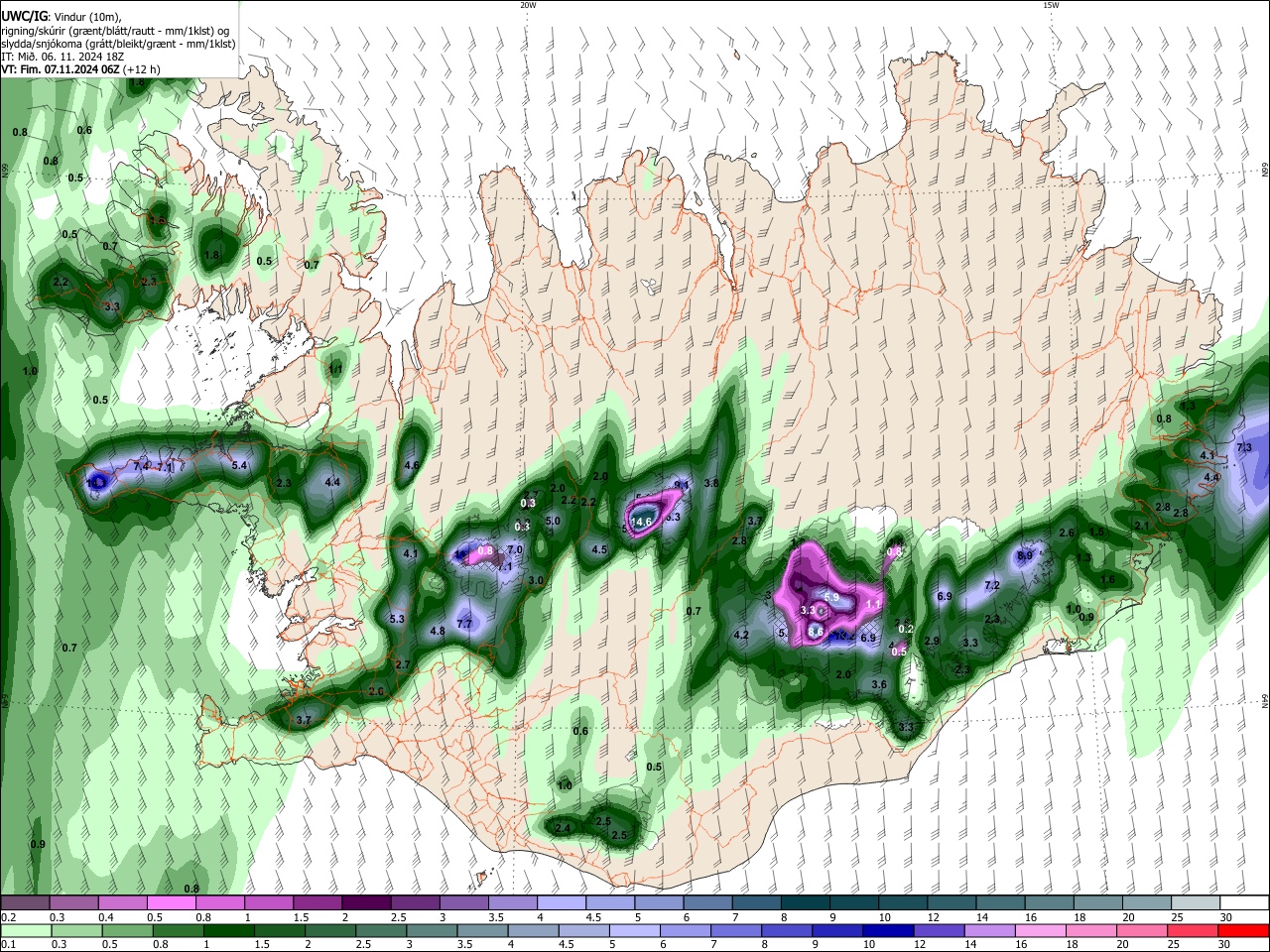Select the light grey 25 swatch in upper legend row

tap(1196, 903)
